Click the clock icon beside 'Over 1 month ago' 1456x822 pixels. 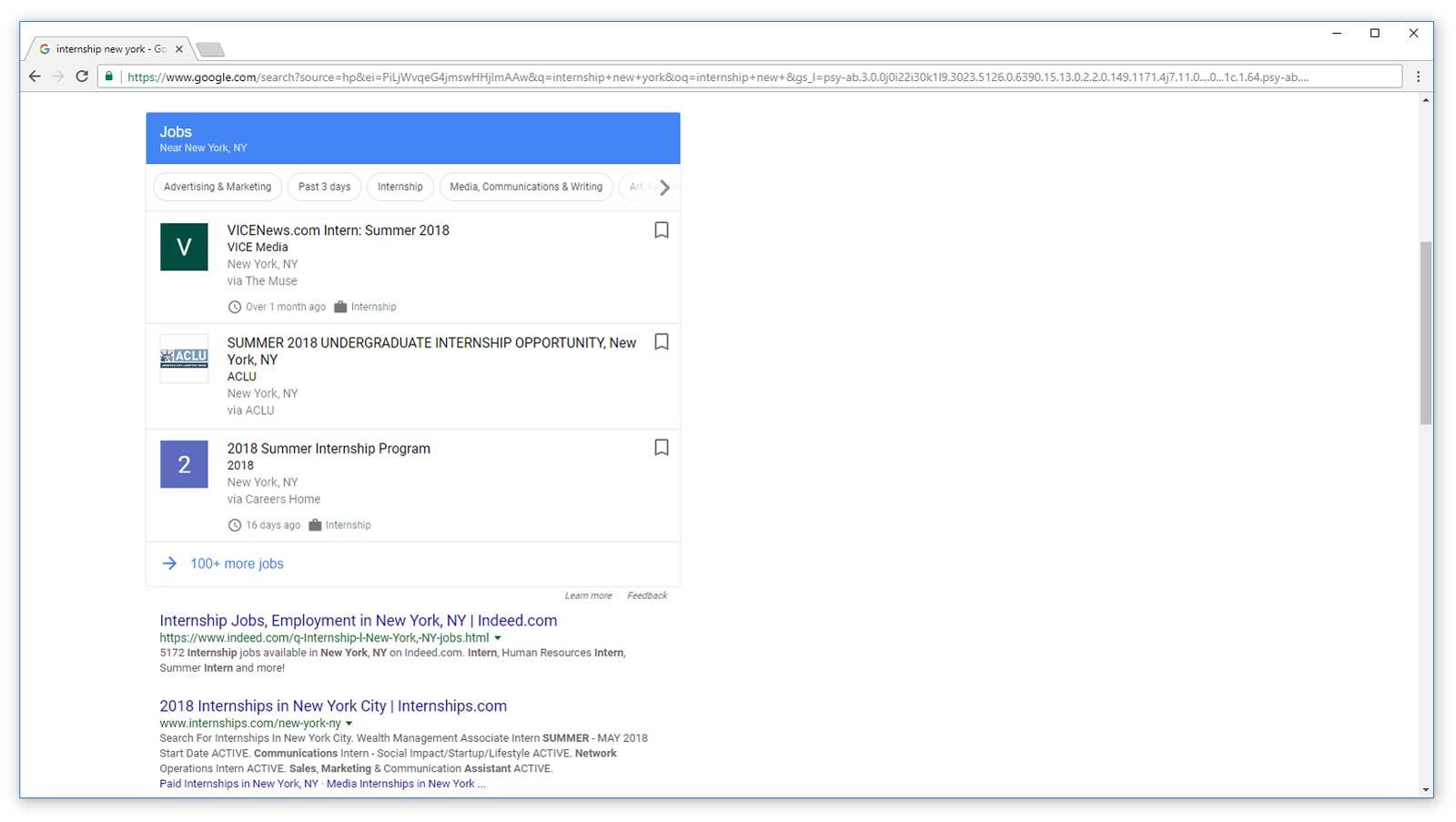(x=235, y=307)
